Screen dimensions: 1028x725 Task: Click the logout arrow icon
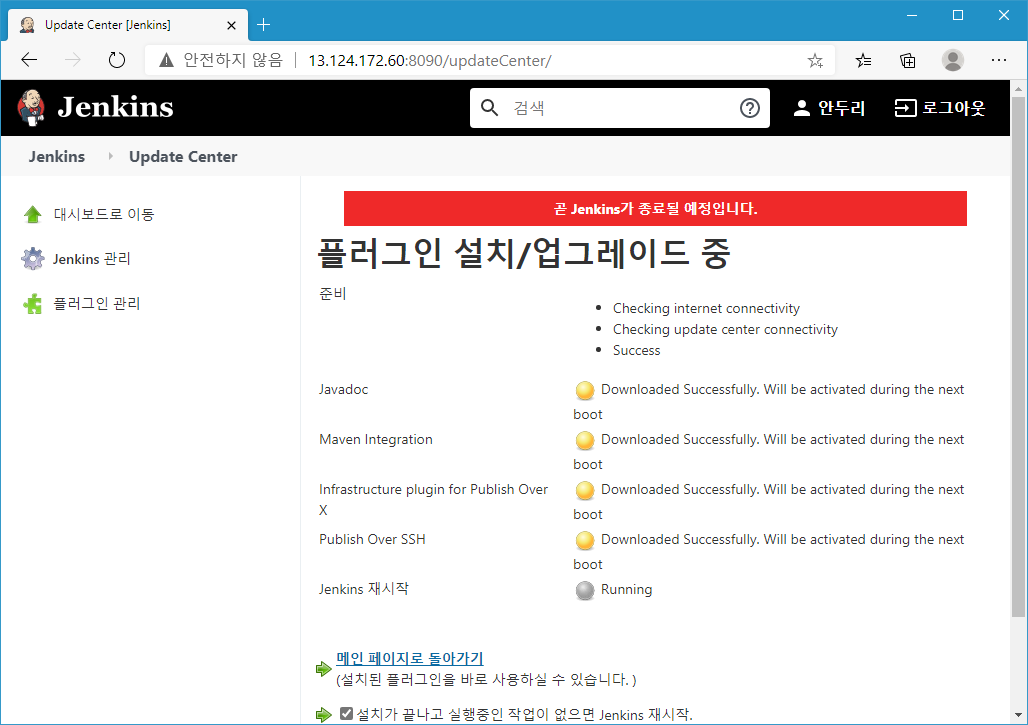click(x=905, y=108)
